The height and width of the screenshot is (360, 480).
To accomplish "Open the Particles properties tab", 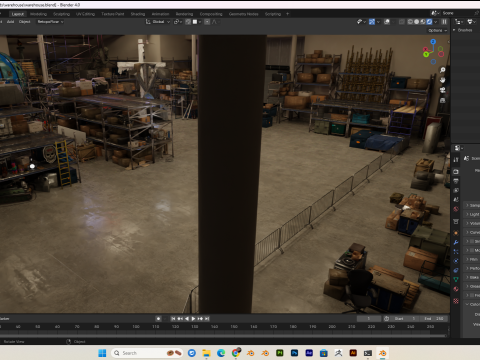I will (456, 252).
